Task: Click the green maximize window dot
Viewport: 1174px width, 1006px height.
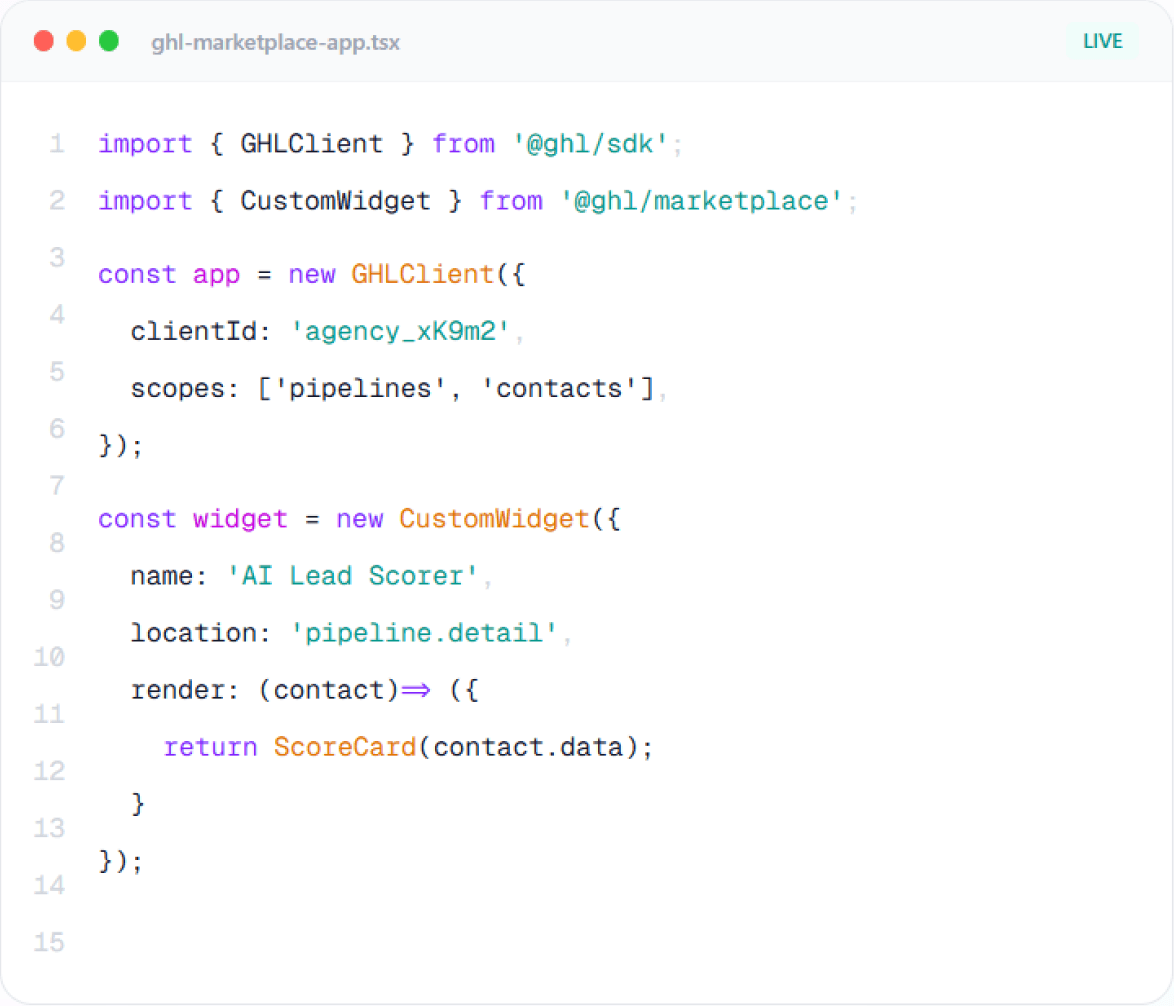Action: [x=109, y=41]
